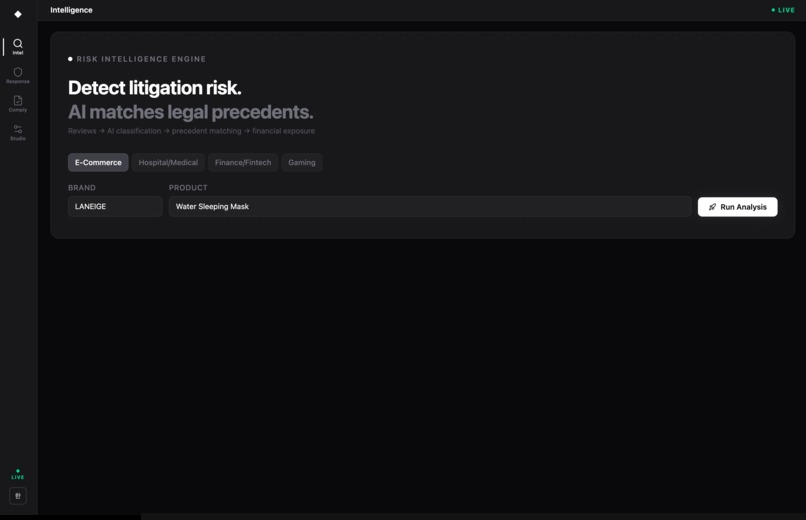Run the analysis with Run Analysis button
This screenshot has height=520, width=806.
pos(738,207)
